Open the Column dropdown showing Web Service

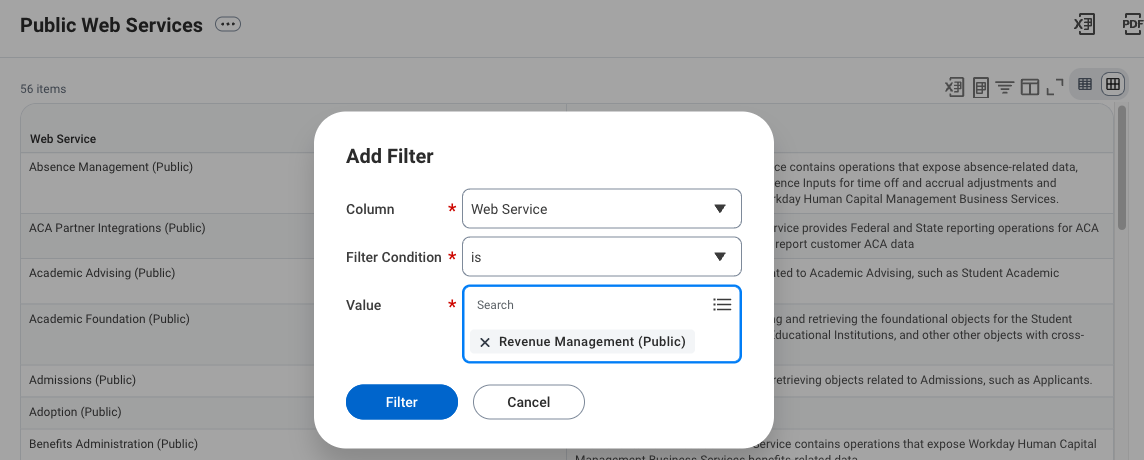pos(602,209)
